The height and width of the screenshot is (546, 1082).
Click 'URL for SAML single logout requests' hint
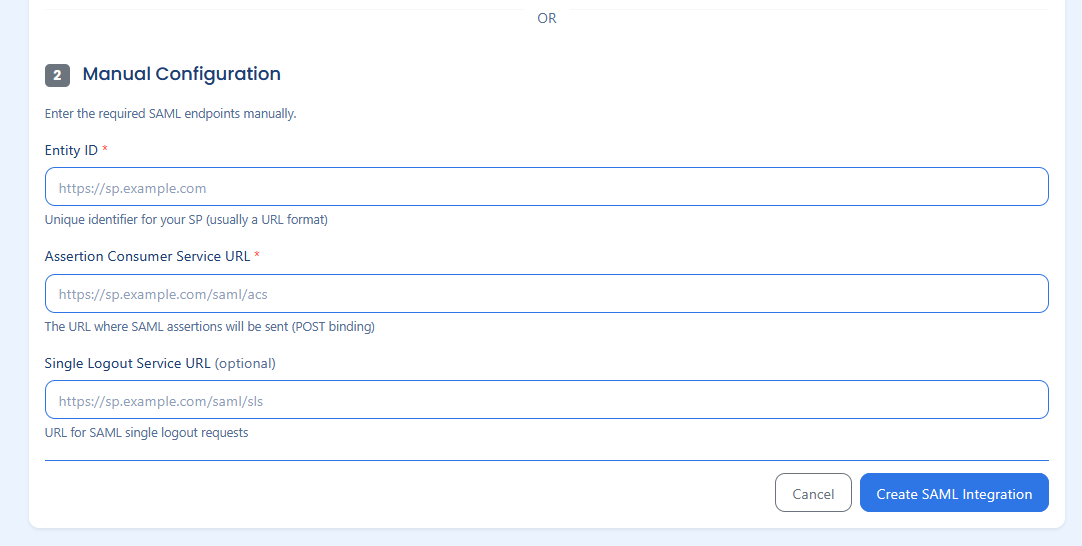(x=146, y=433)
